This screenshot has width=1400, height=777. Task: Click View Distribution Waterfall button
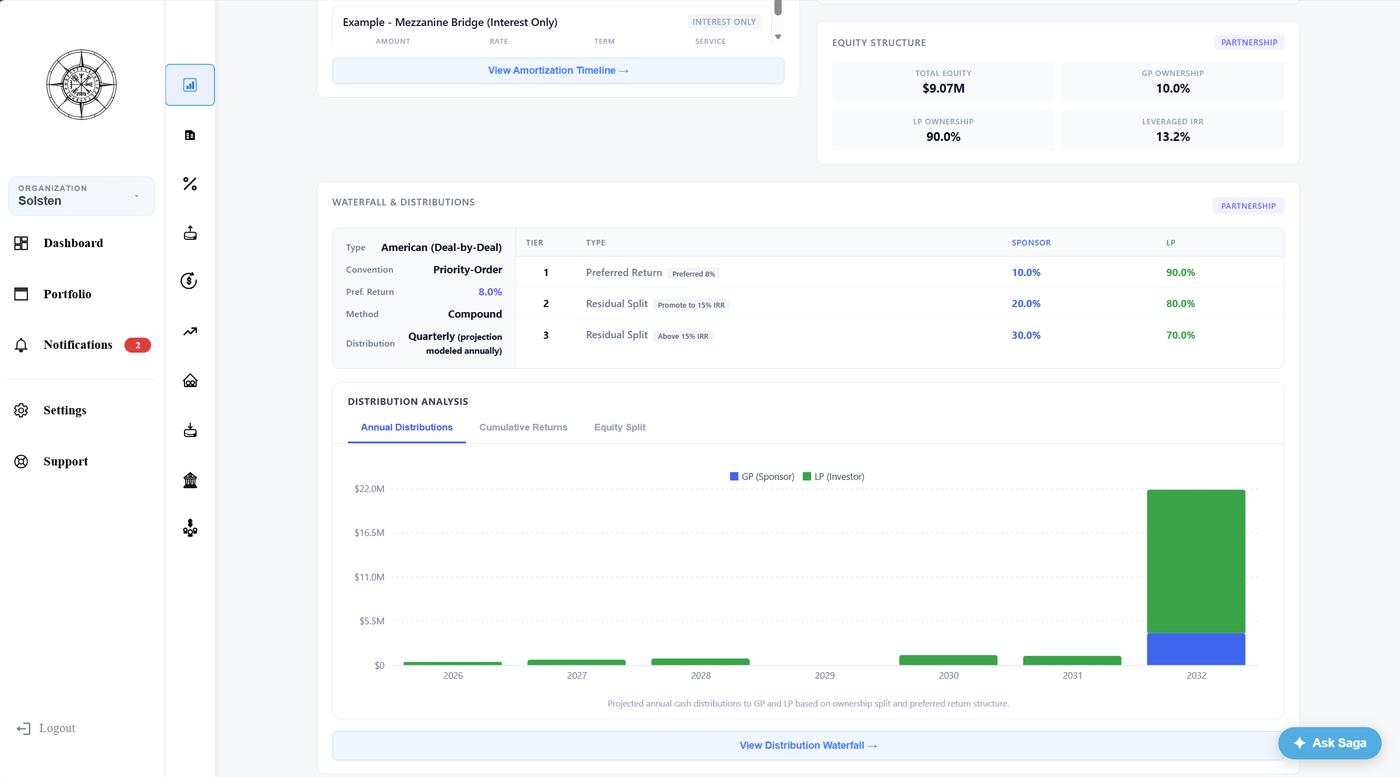pos(808,745)
